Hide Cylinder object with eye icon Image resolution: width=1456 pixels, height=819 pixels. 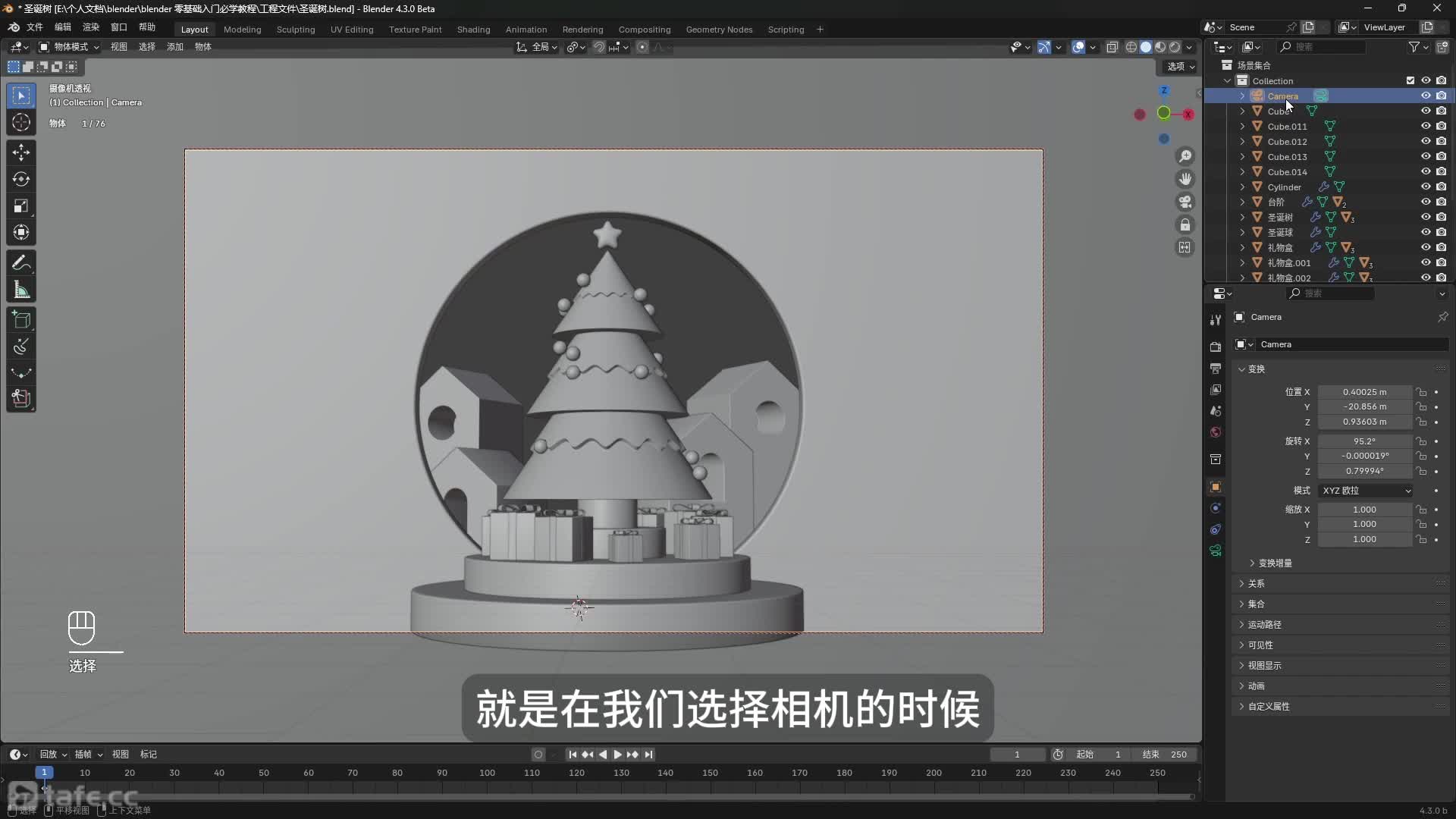coord(1425,187)
